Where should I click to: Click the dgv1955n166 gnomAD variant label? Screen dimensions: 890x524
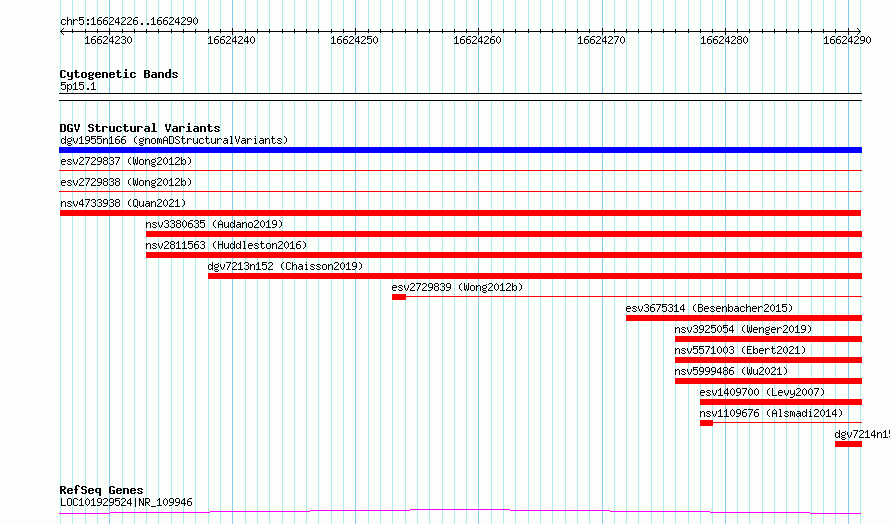click(174, 140)
